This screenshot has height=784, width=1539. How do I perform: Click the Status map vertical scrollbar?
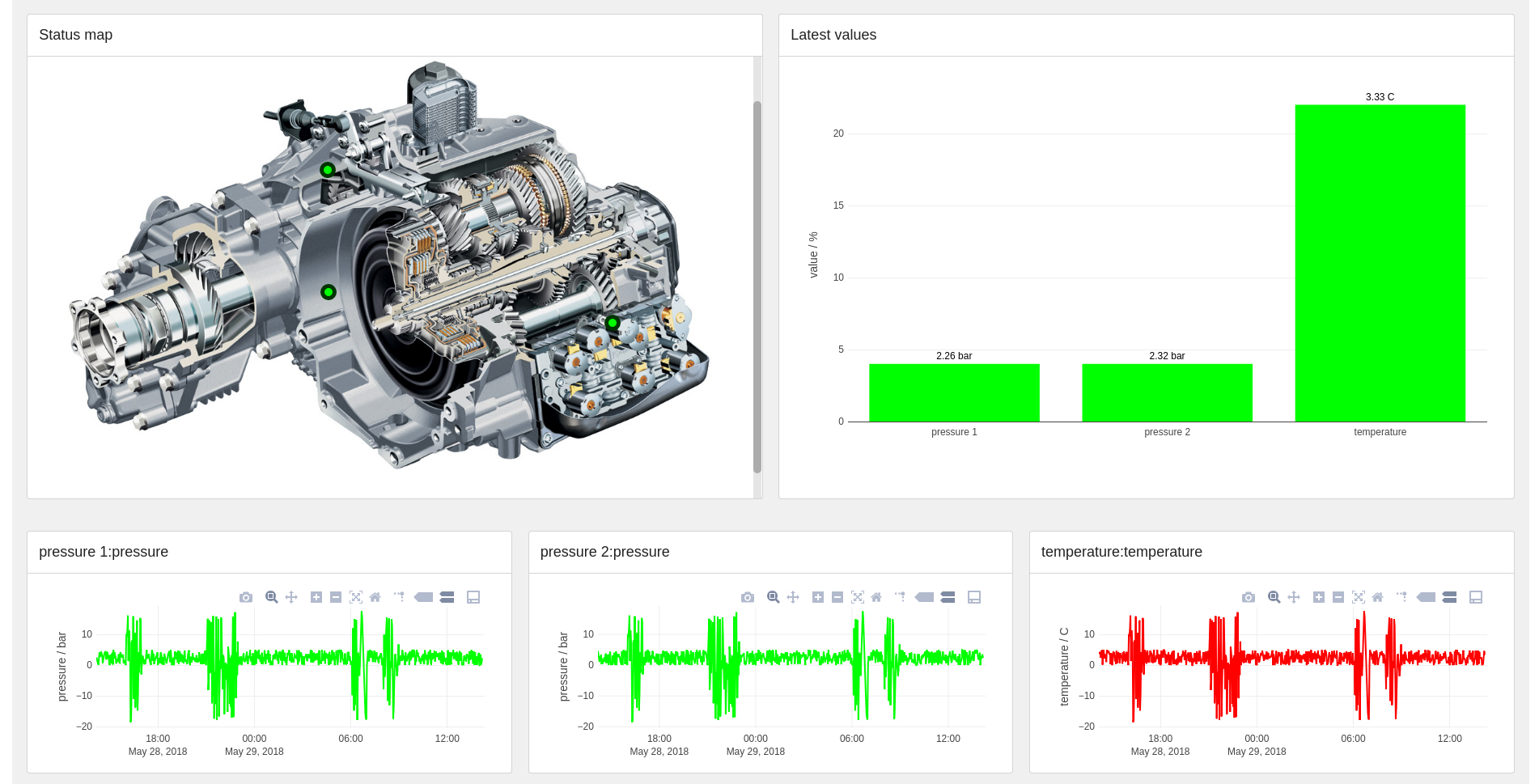tap(757, 286)
